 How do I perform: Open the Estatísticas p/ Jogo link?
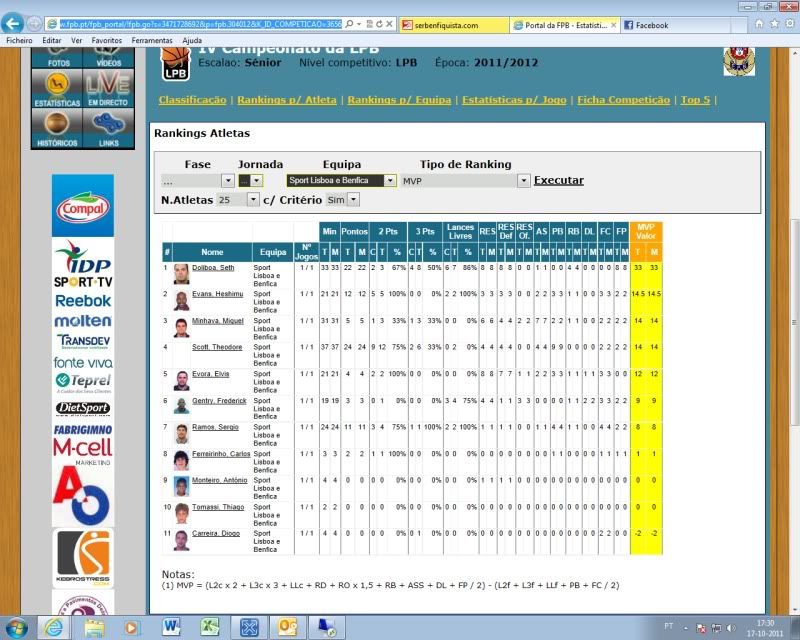point(514,100)
